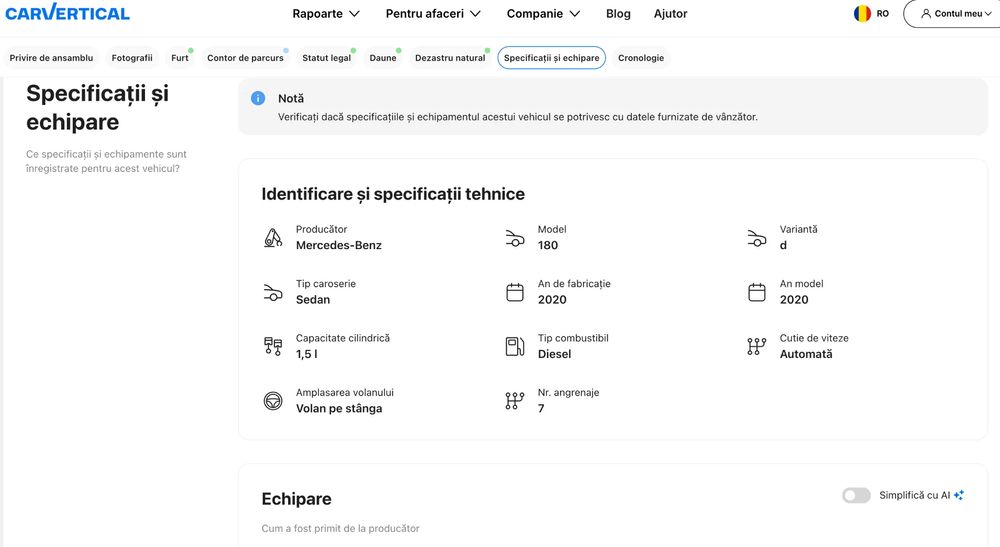Click the carVertical logo
Screen dimensions: 1000x547
(67, 12)
